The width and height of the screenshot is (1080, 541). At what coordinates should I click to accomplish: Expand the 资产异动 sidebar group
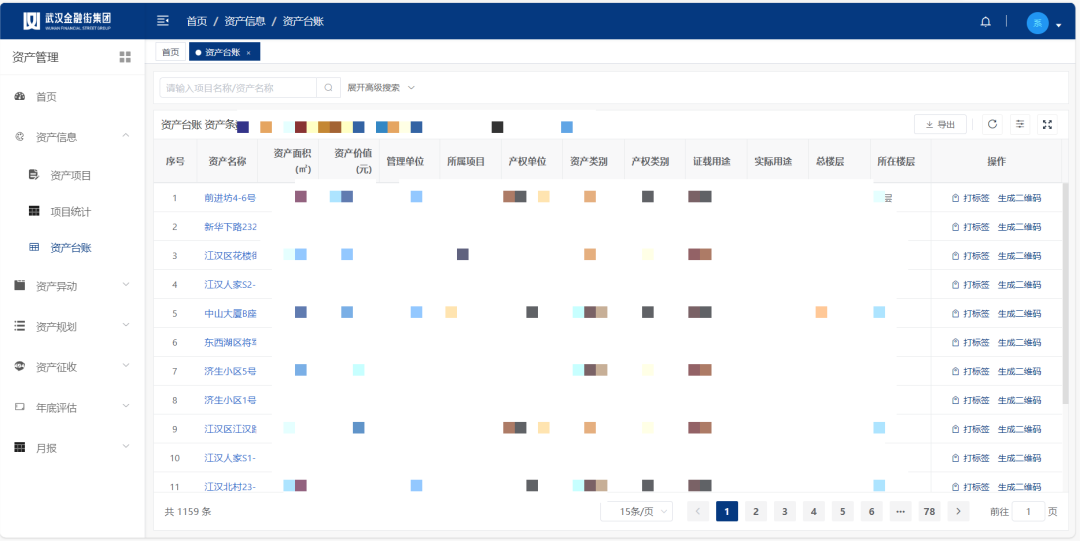coord(72,286)
